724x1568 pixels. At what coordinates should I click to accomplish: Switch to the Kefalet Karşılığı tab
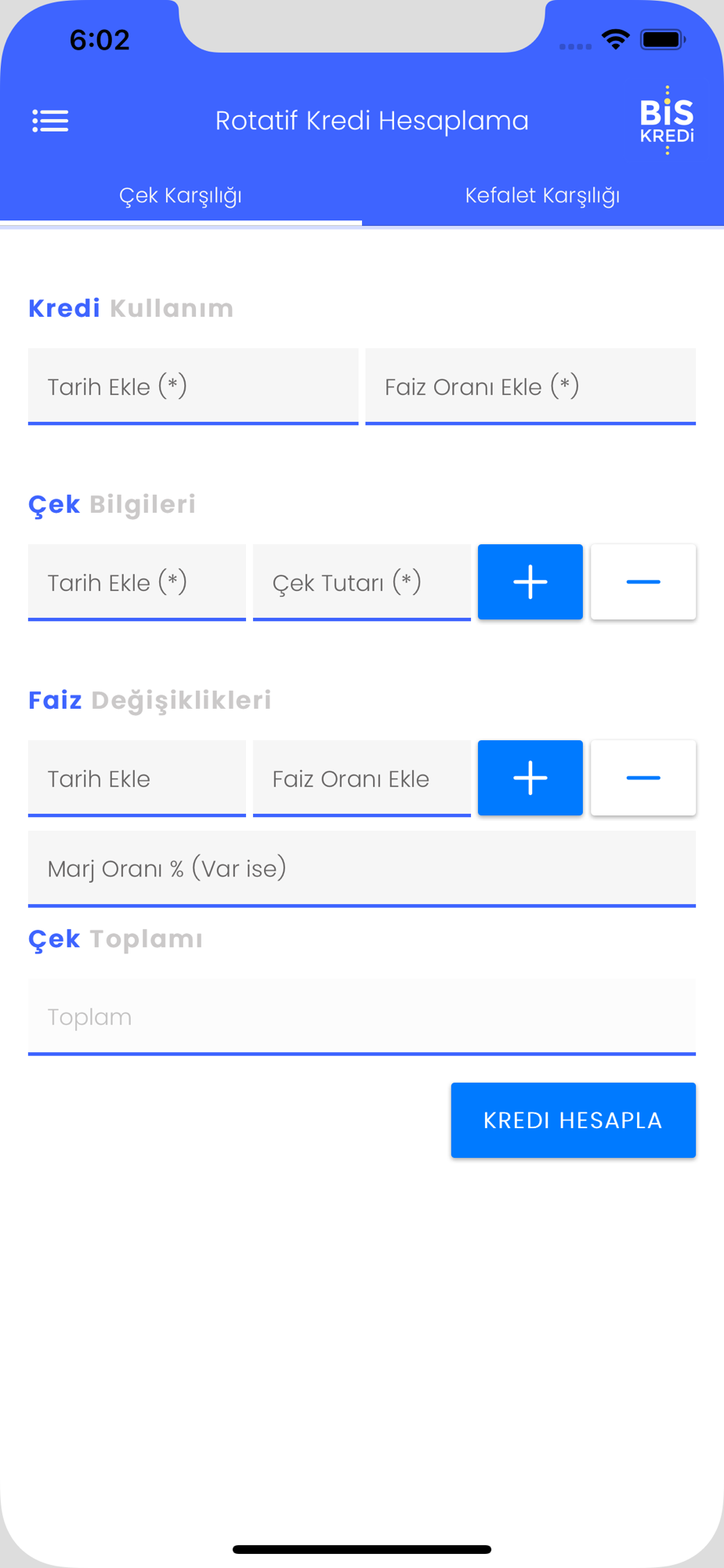pos(543,195)
